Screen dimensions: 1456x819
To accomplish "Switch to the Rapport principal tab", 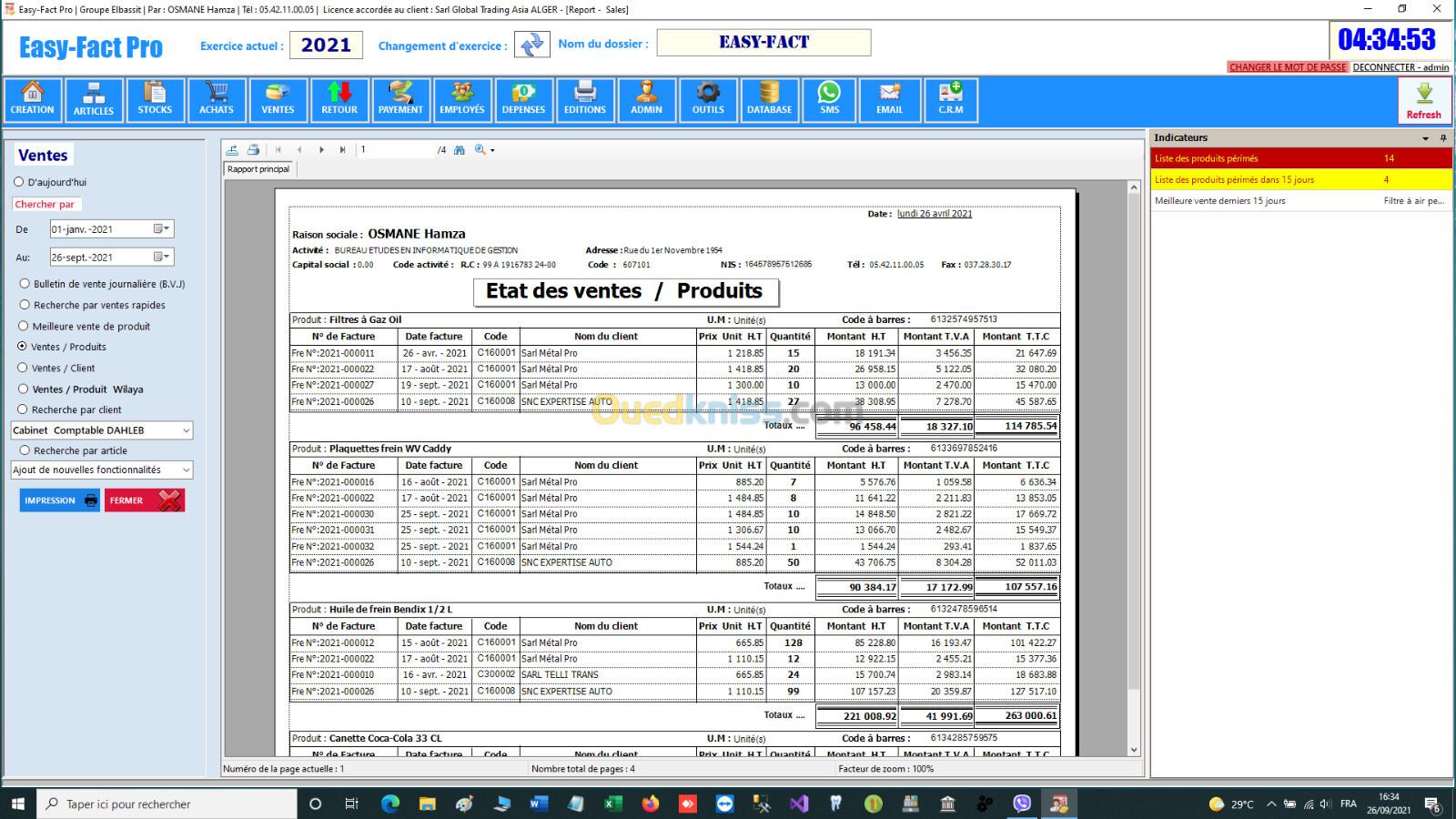I will click(259, 169).
